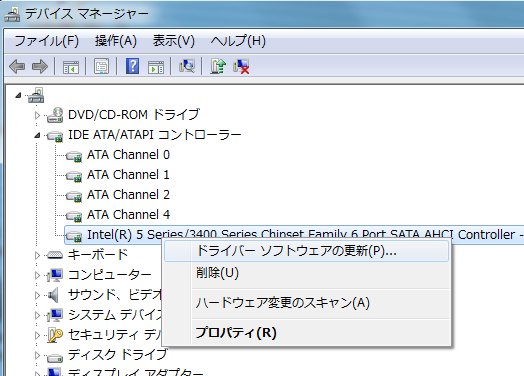Screen dimensions: 524x376
Task: Open the Properties sheet toolbar icon
Action: [101, 66]
